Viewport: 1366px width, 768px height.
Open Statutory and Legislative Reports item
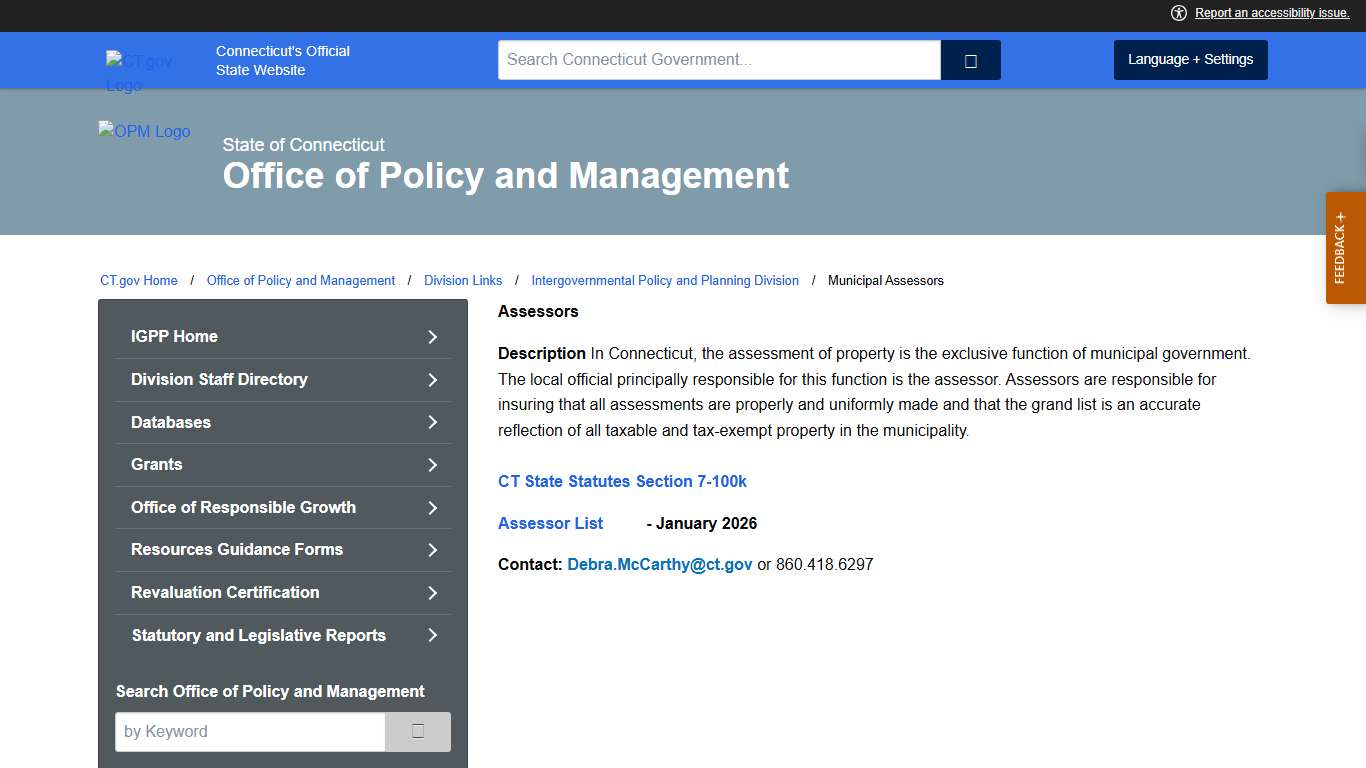(x=258, y=635)
